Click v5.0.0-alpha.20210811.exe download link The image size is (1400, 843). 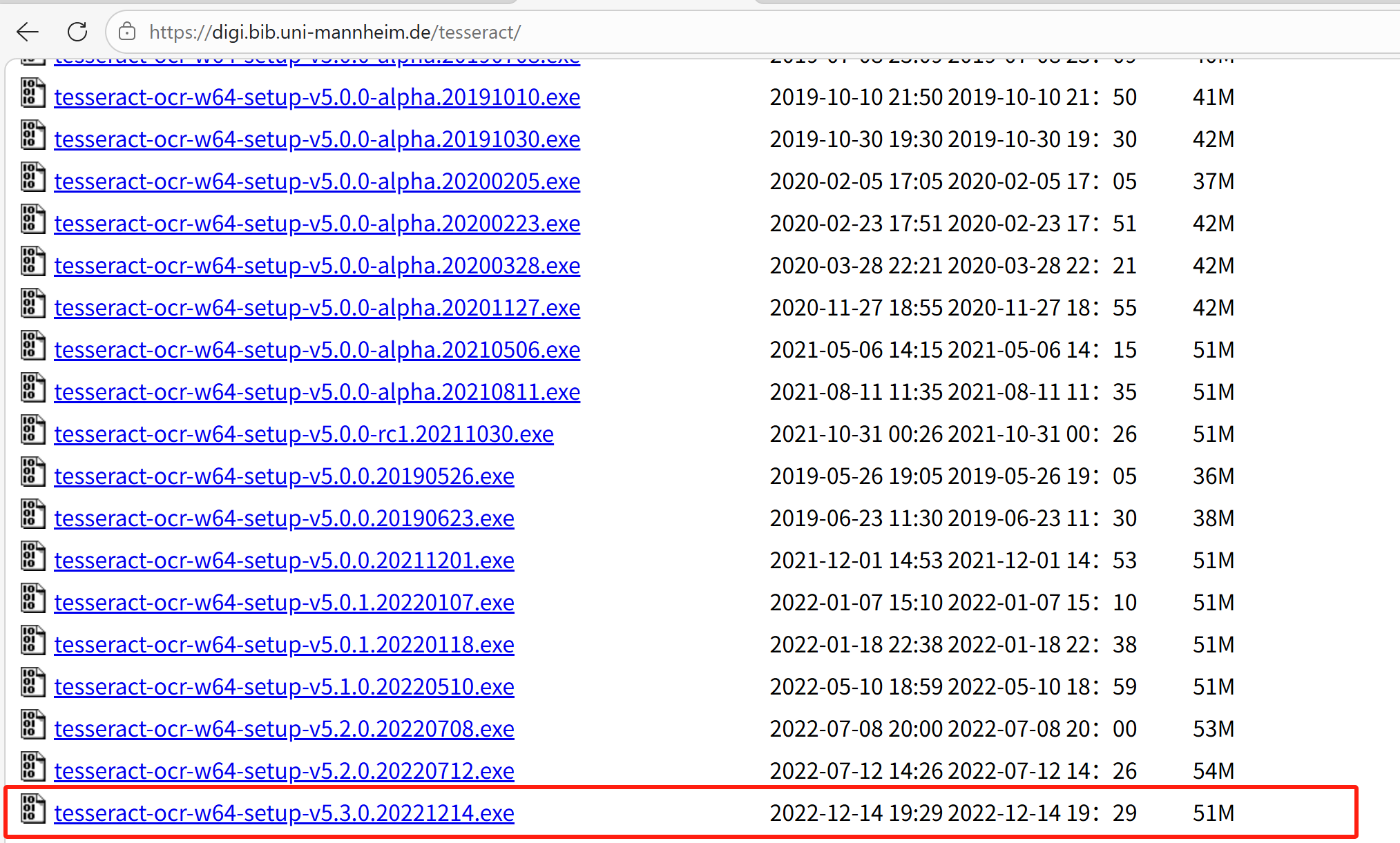tap(317, 392)
